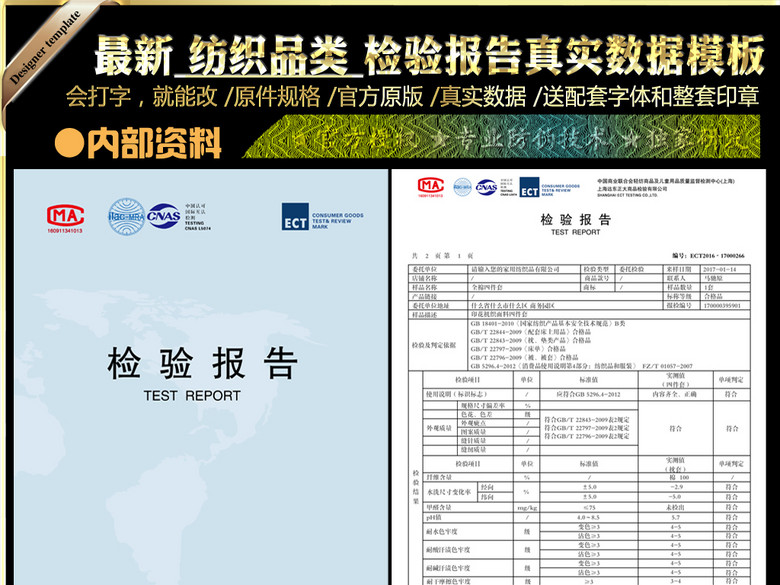Click the ECT logo in the report header
The width and height of the screenshot is (780, 585).
click(529, 187)
